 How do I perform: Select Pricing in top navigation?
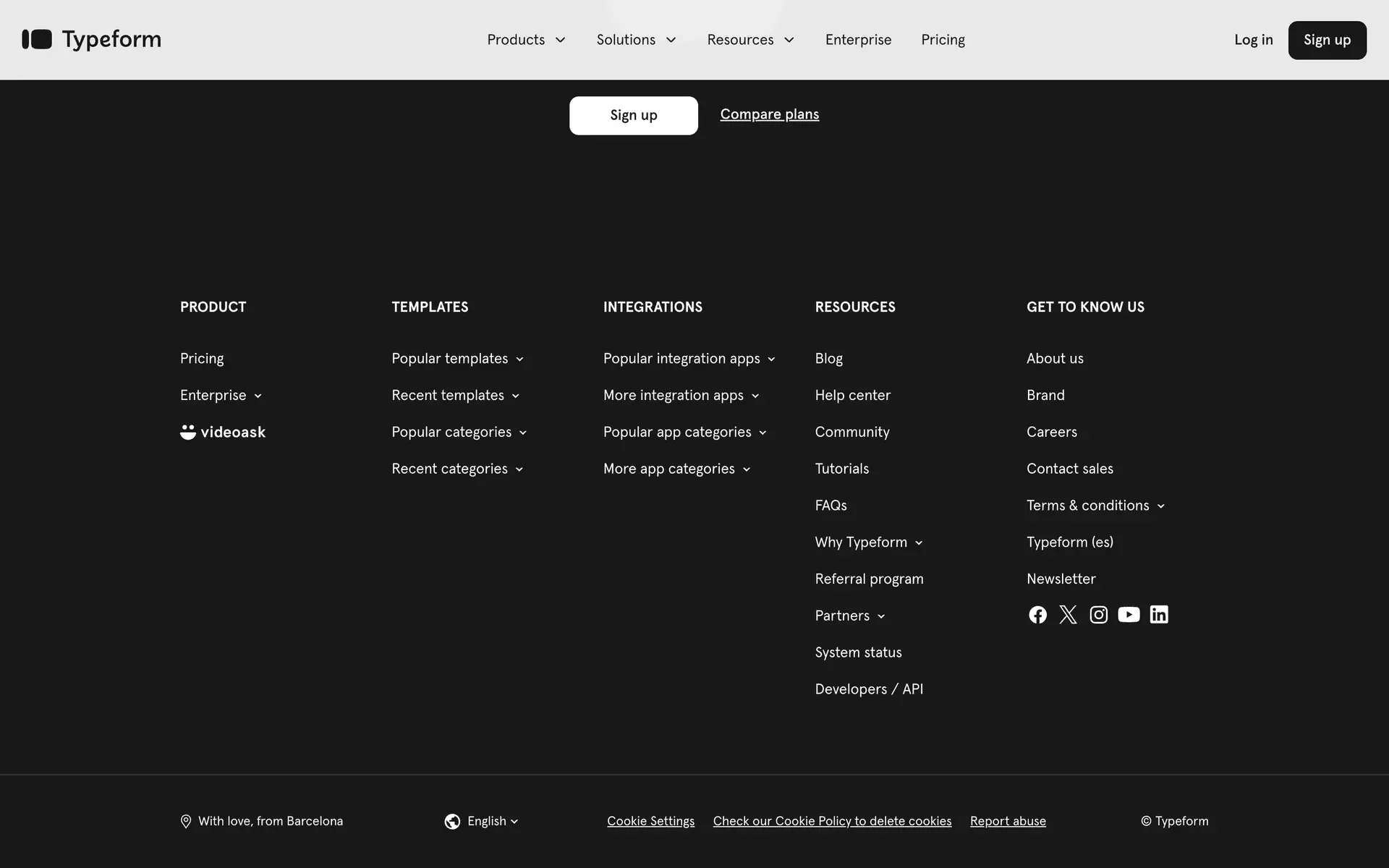coord(943,40)
